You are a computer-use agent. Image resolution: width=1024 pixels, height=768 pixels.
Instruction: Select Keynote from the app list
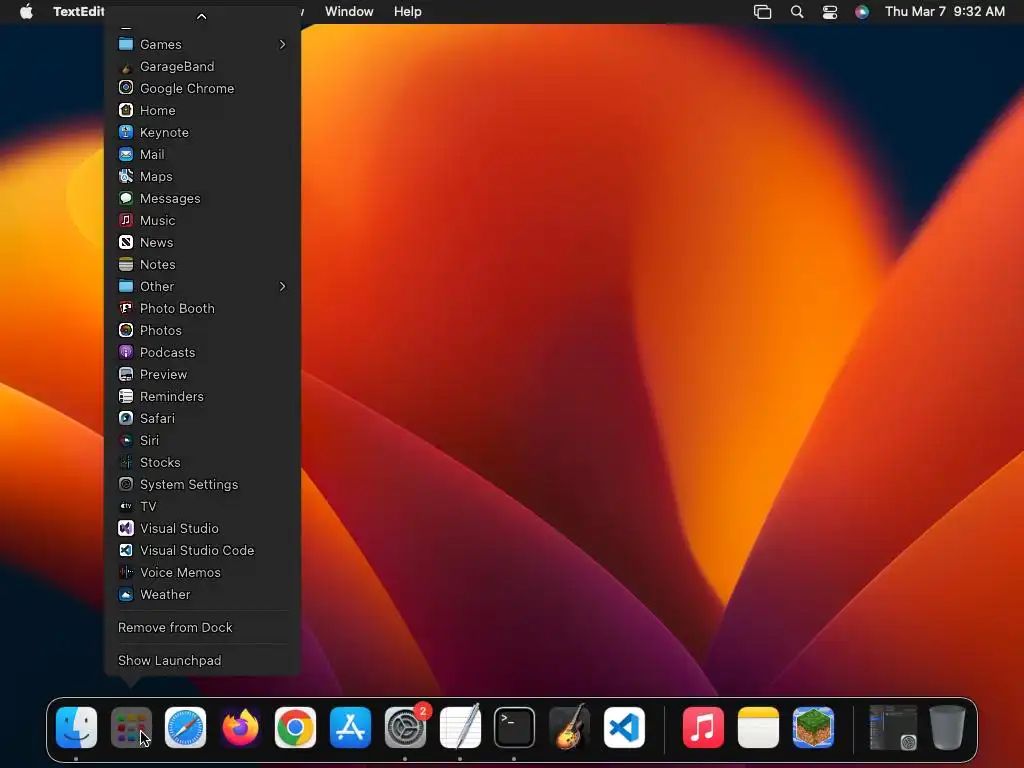click(x=202, y=133)
